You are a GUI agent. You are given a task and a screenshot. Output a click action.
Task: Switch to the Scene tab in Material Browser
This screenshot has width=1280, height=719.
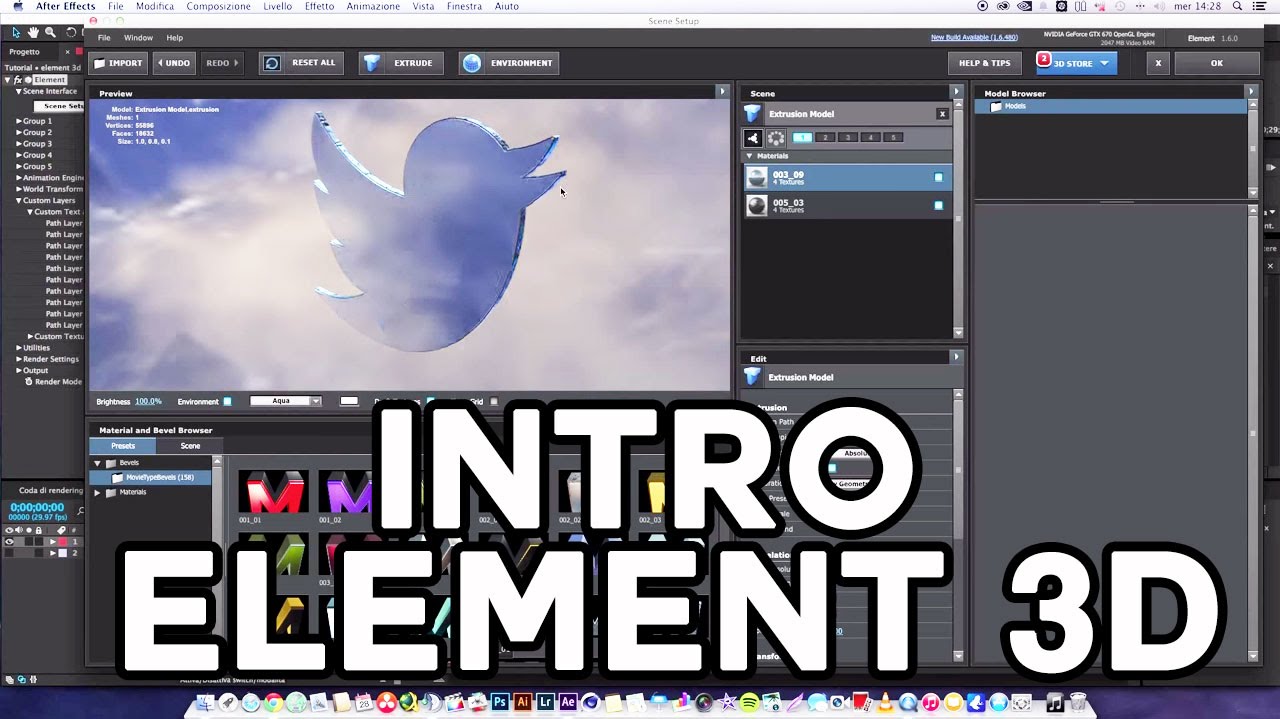(190, 446)
